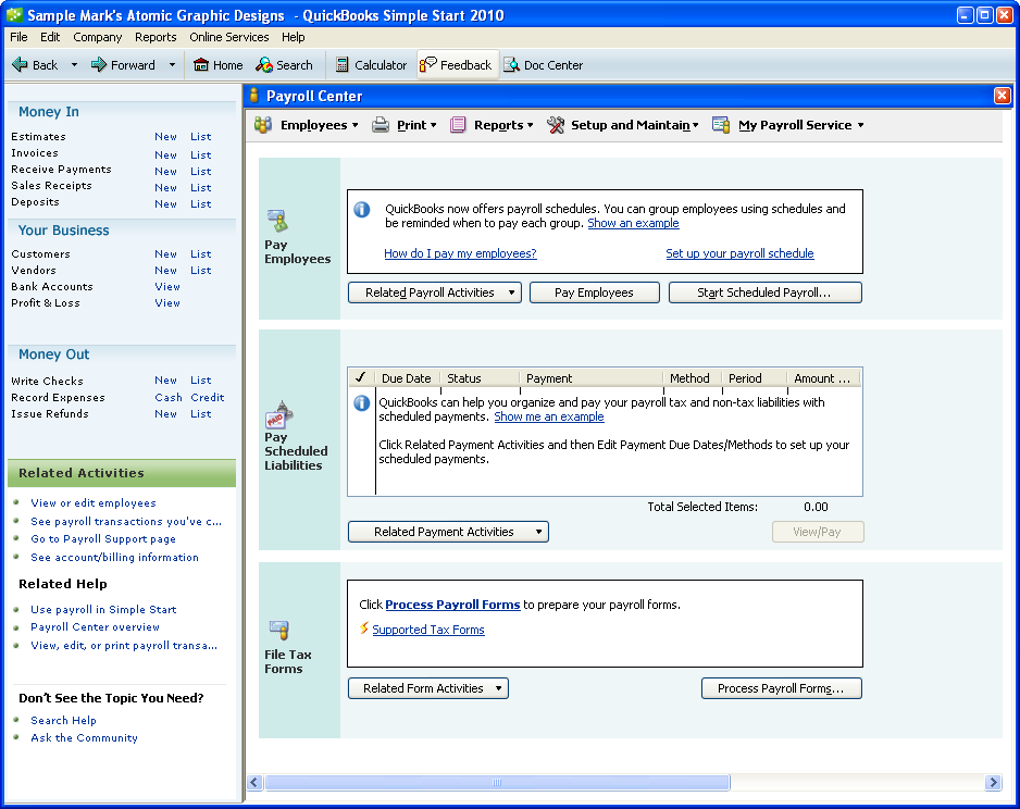
Task: Click the Setup and Maintain tools icon
Action: 556,125
